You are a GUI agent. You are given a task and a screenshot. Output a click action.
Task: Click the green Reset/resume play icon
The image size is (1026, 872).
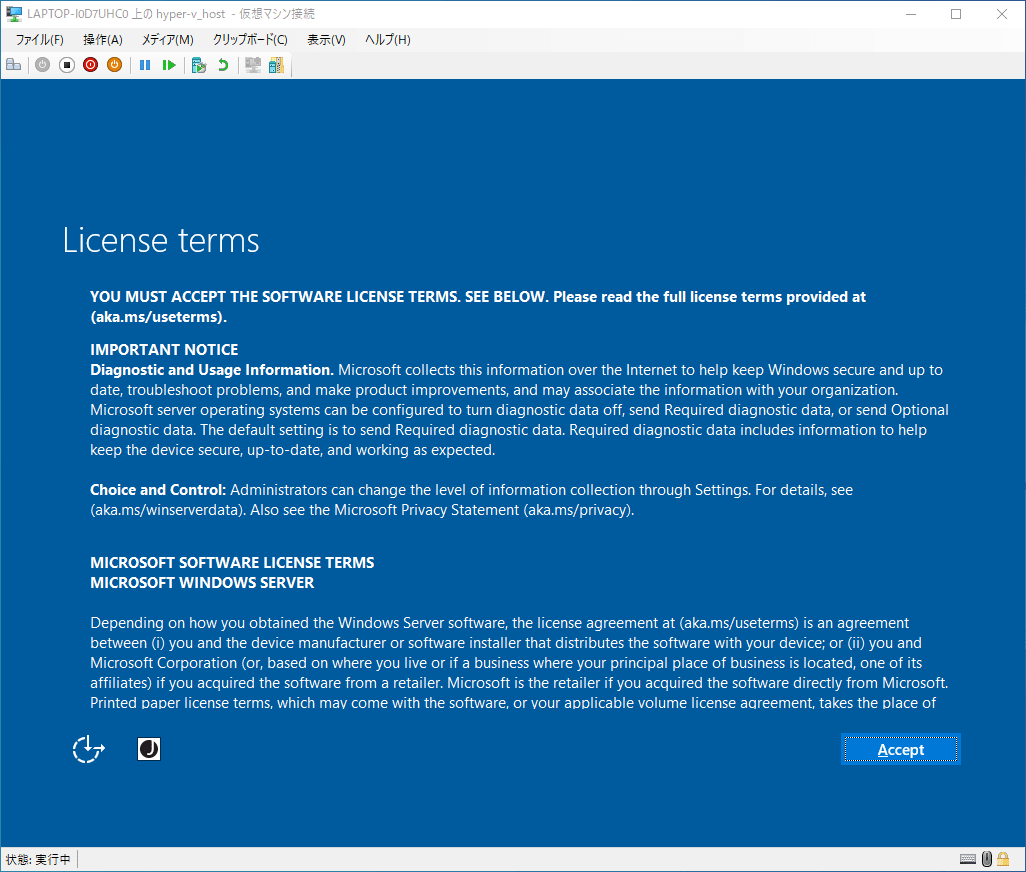click(x=169, y=65)
